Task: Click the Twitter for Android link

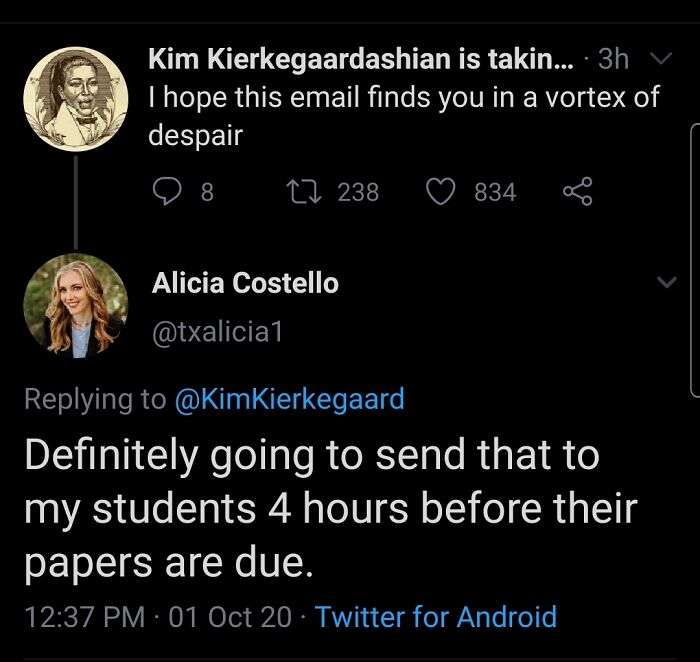Action: pos(435,616)
